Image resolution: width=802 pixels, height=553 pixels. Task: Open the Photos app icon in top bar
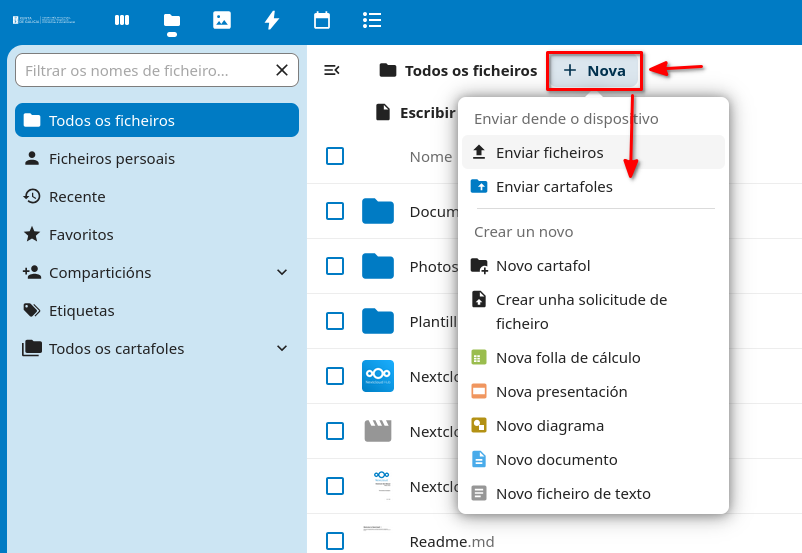(222, 20)
